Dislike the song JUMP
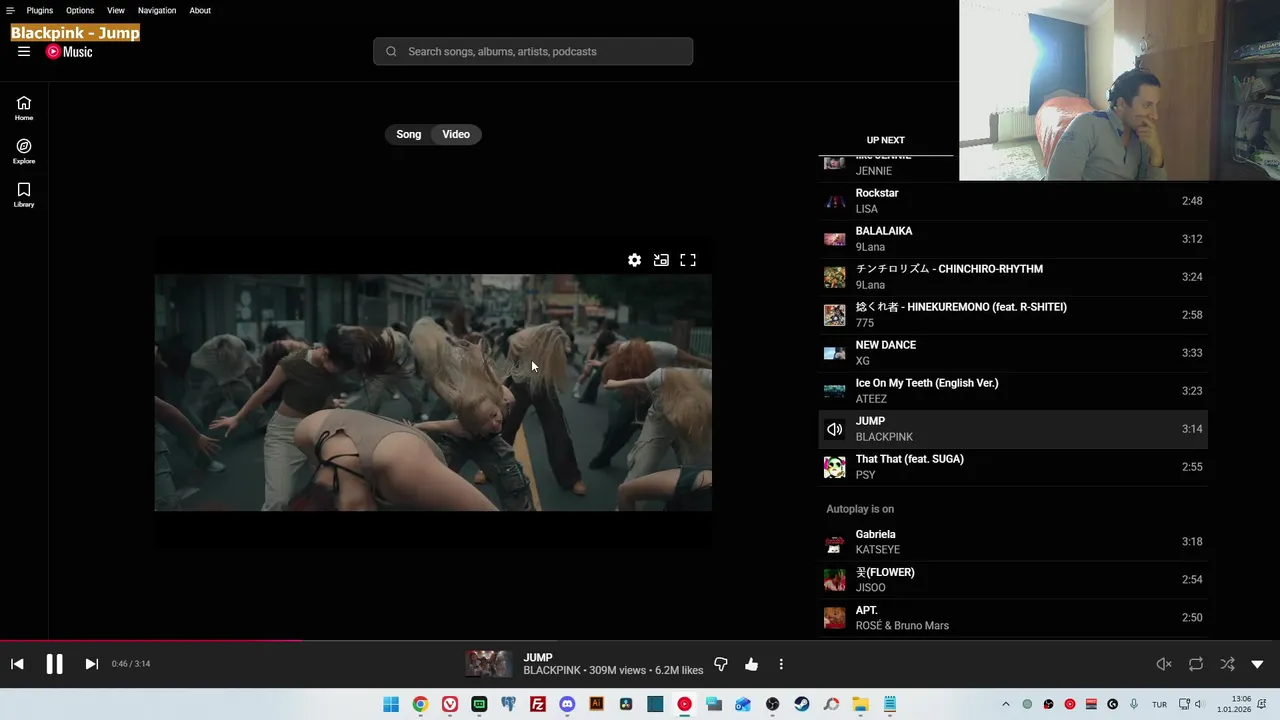1280x720 pixels. [x=721, y=664]
